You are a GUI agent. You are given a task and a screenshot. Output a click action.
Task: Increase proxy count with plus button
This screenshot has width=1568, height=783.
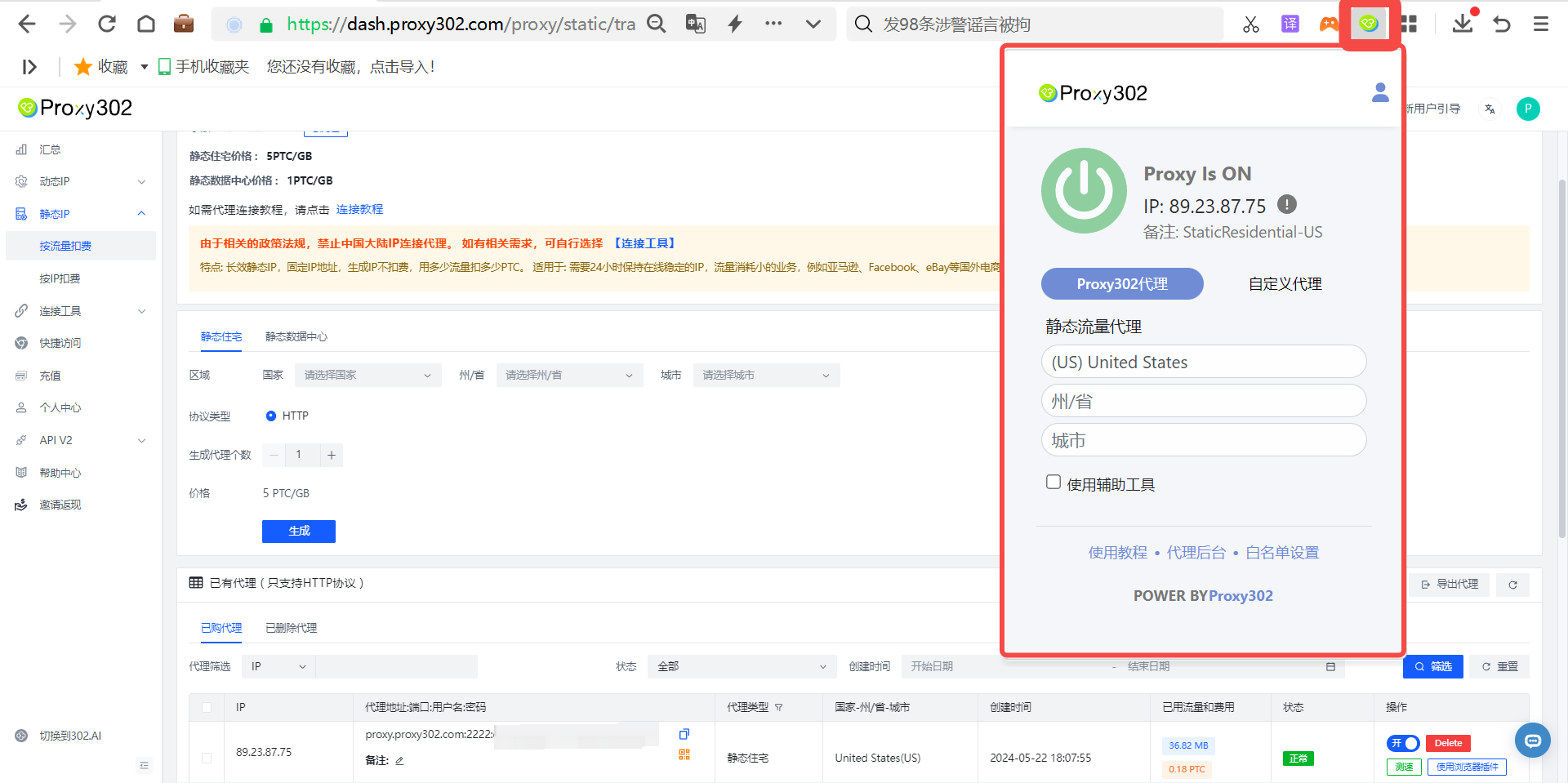point(332,455)
